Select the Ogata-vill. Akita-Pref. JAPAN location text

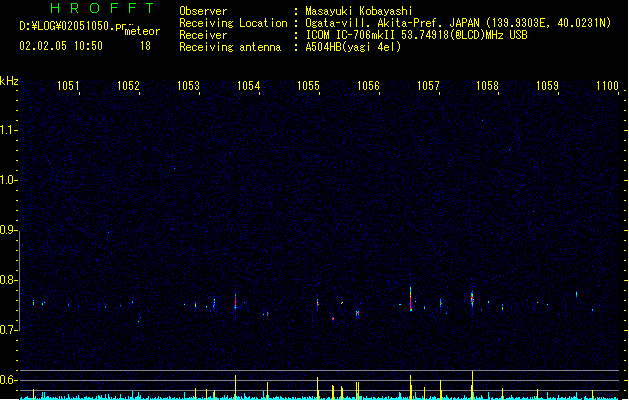[x=458, y=23]
